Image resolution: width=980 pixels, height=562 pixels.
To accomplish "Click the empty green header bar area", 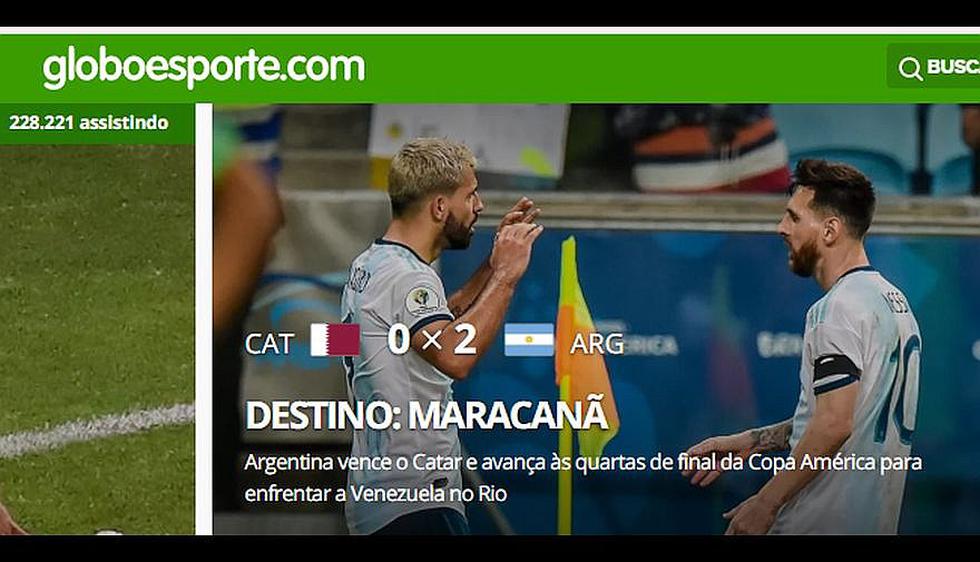I will click(x=625, y=69).
